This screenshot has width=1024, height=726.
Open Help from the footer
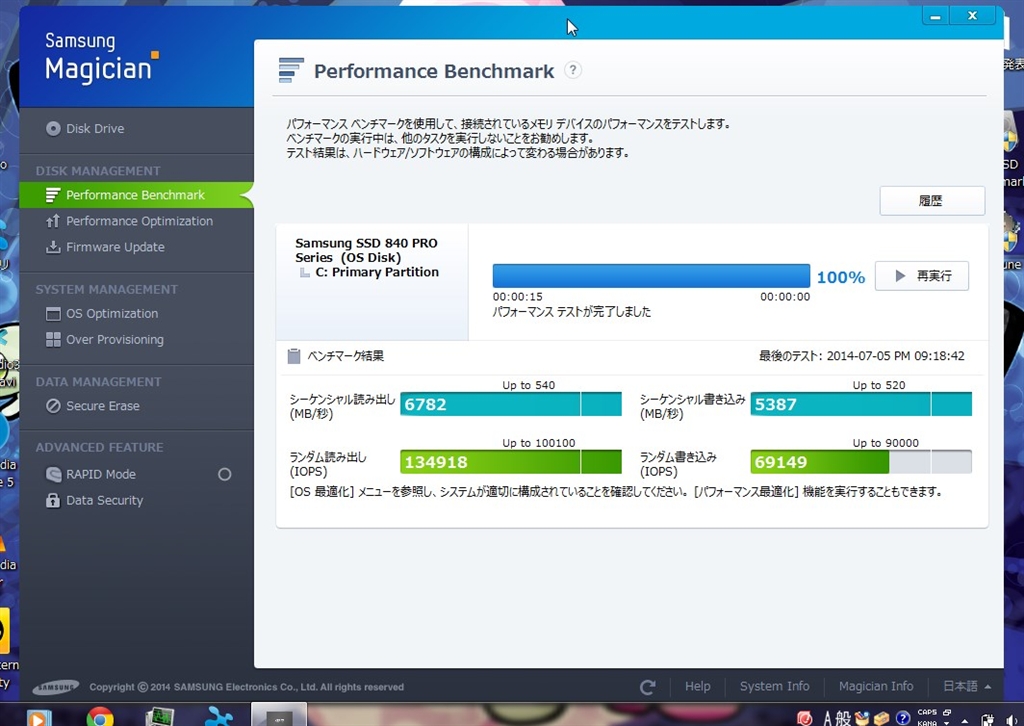[697, 686]
